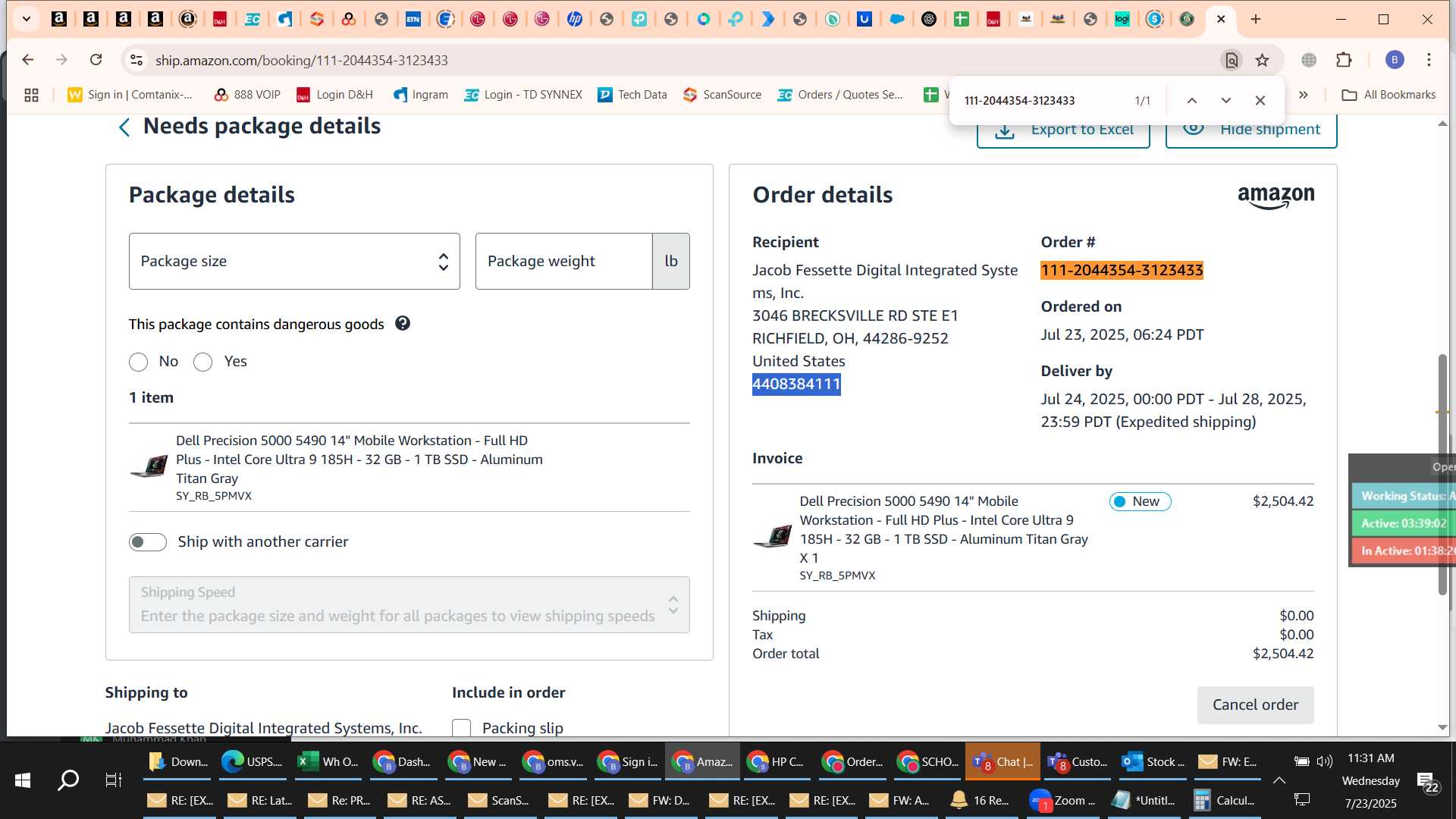This screenshot has height=819, width=1456.
Task: Open the profile avatar B
Action: (1395, 60)
